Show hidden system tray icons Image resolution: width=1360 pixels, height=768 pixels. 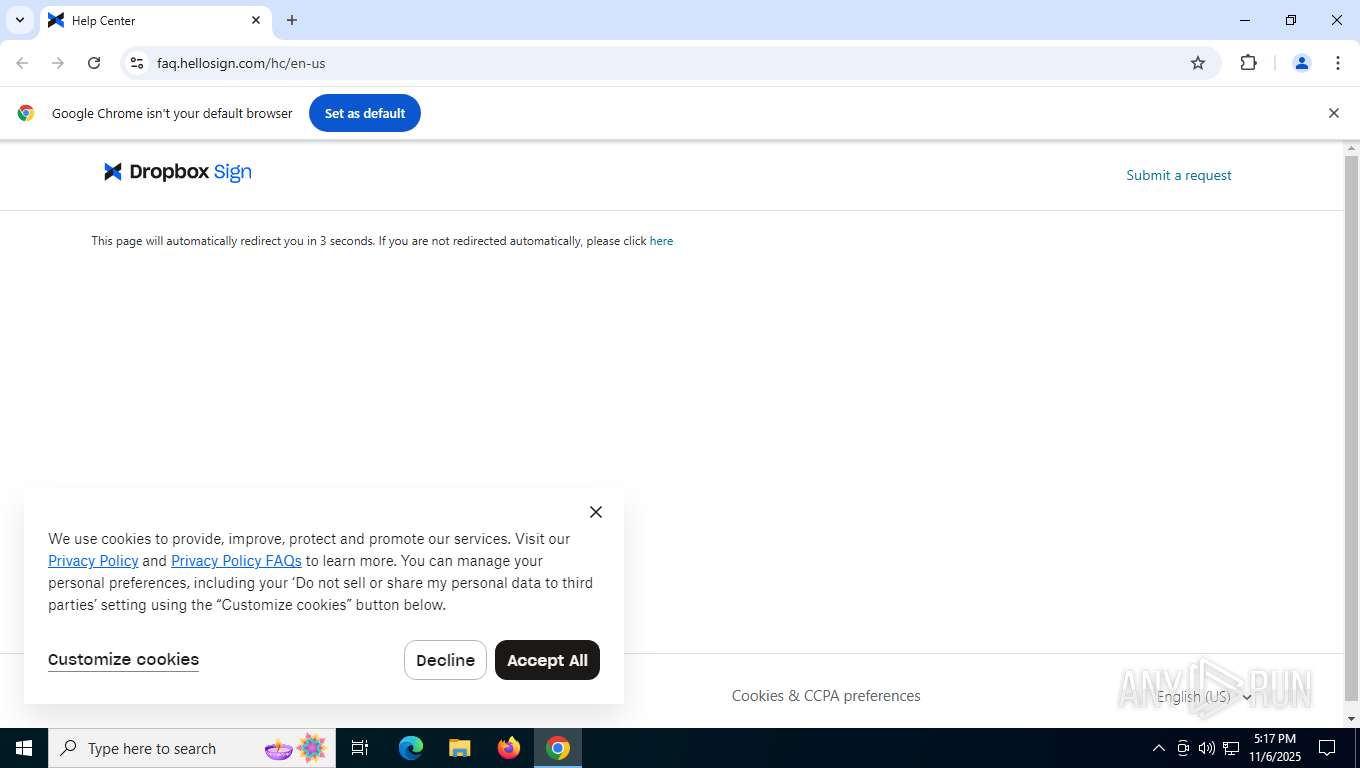pos(1159,748)
